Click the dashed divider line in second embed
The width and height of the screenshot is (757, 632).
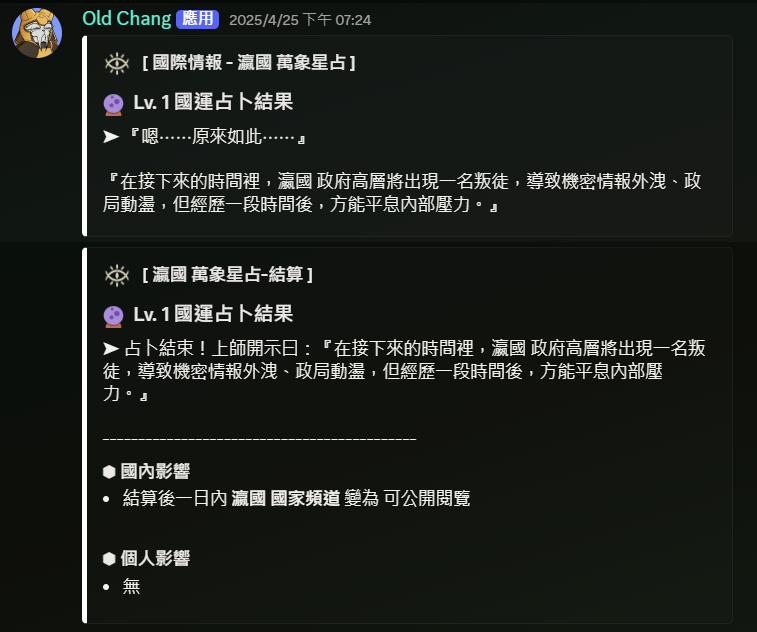click(x=259, y=439)
